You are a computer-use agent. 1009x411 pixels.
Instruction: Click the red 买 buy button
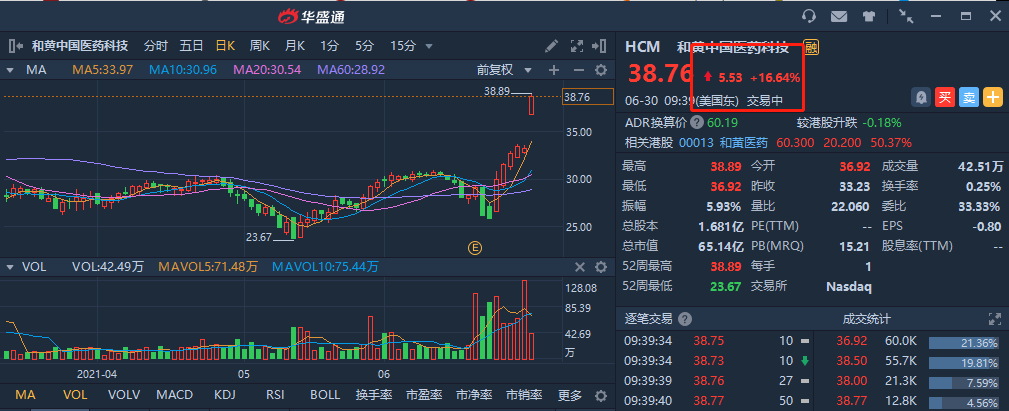(x=945, y=98)
